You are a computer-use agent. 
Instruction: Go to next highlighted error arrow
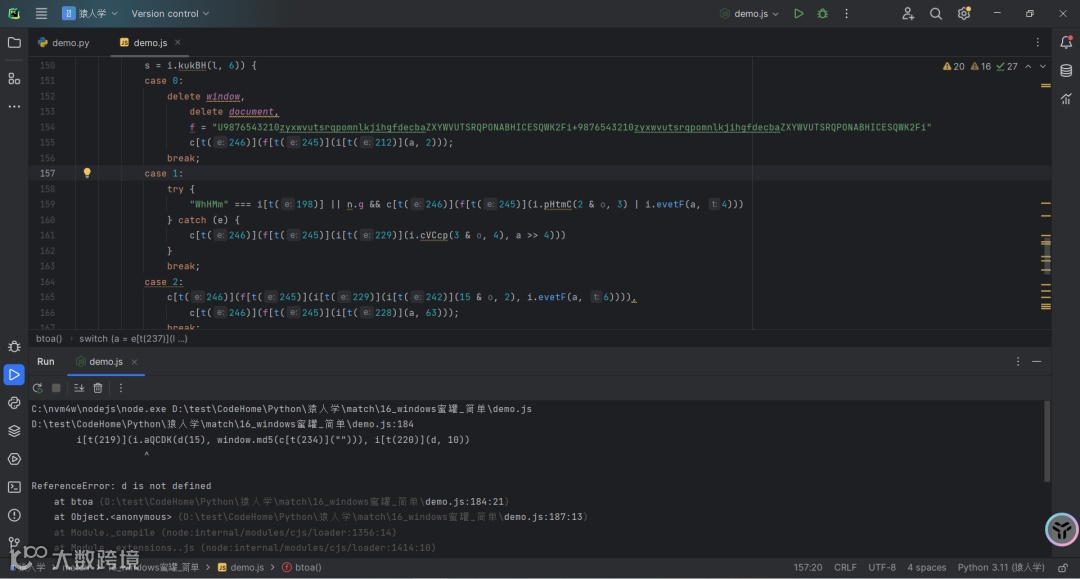coord(1042,66)
